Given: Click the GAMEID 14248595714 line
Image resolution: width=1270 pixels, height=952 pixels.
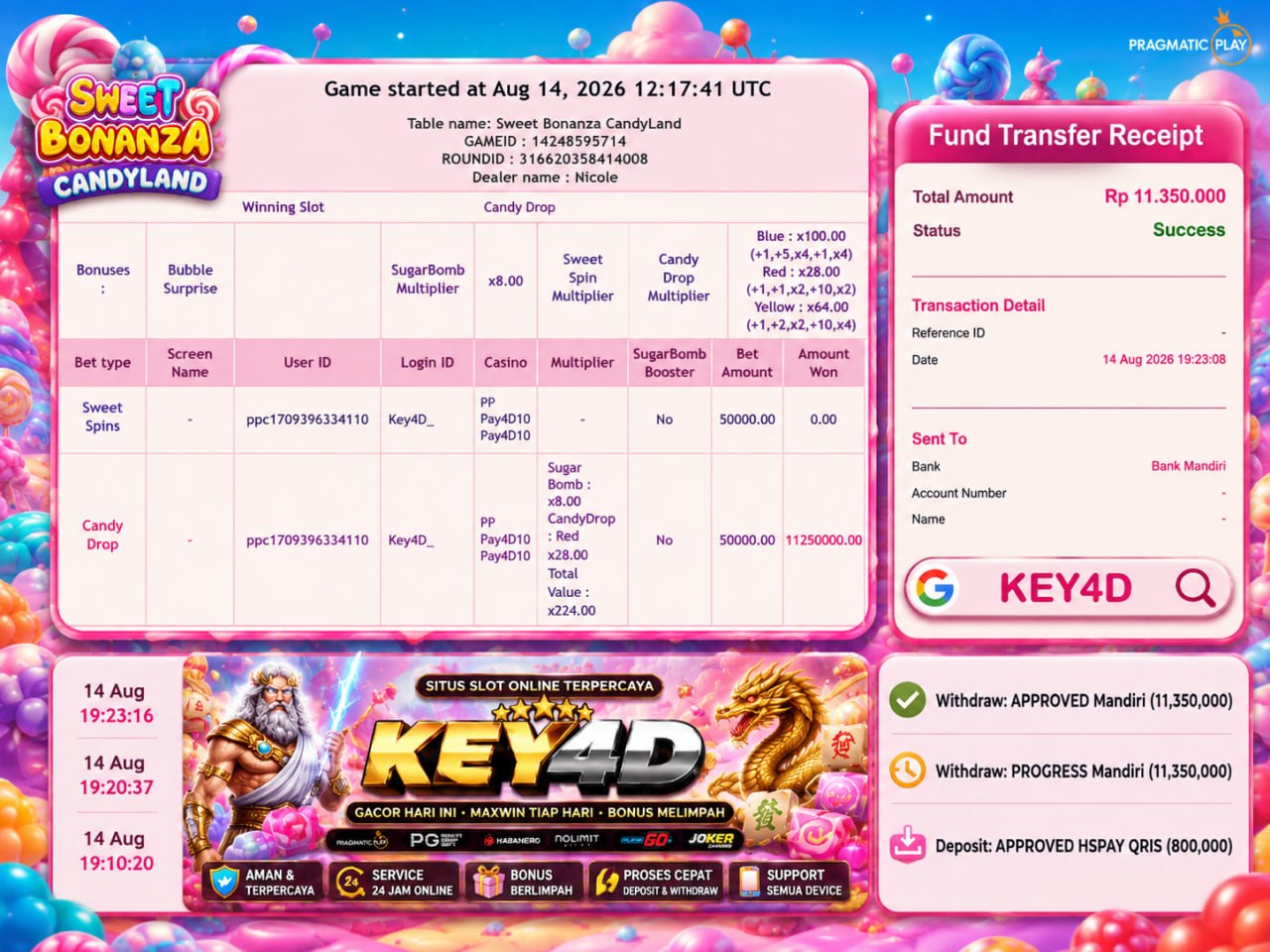Looking at the screenshot, I should pyautogui.click(x=544, y=141).
